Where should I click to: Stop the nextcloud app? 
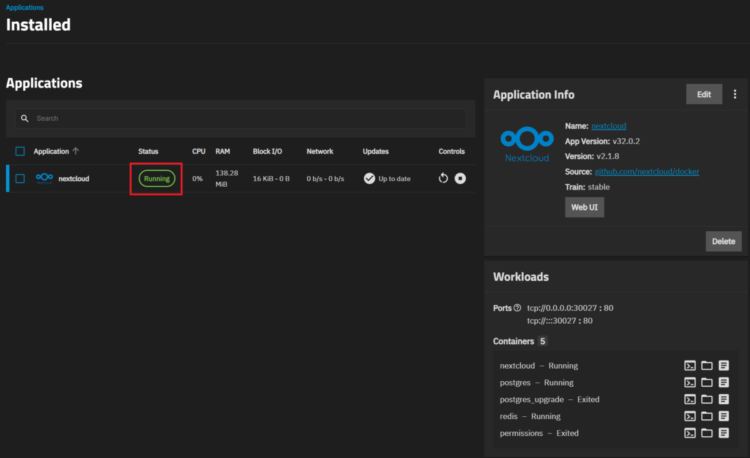click(x=460, y=179)
